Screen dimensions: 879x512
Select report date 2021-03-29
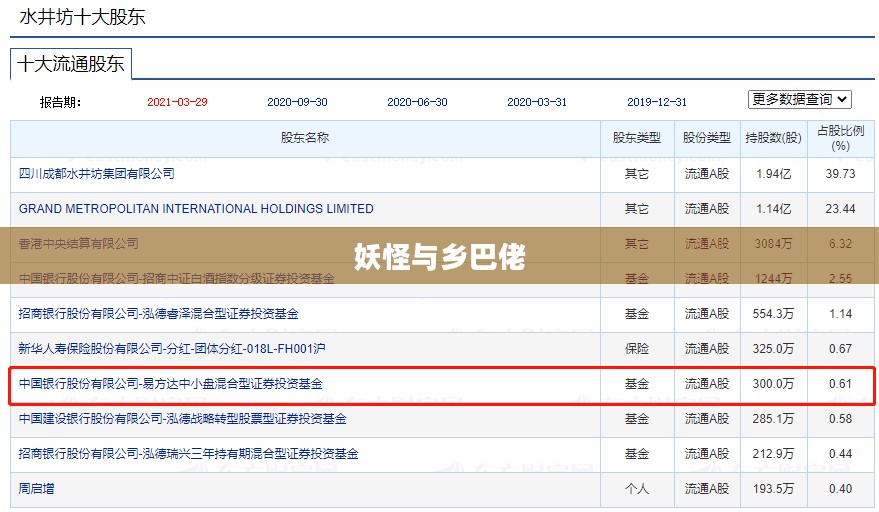(177, 102)
